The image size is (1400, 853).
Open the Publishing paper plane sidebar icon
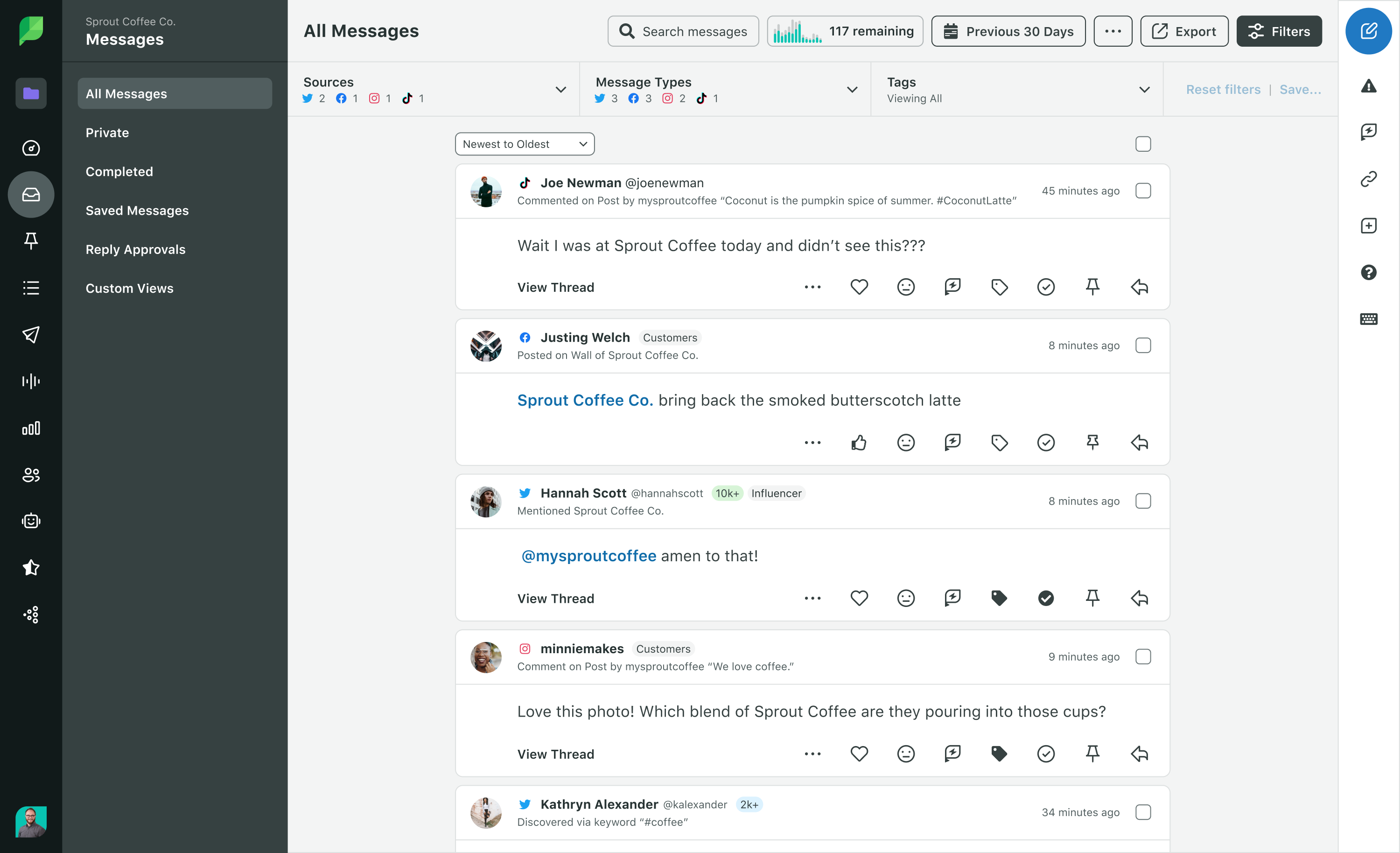point(31,334)
